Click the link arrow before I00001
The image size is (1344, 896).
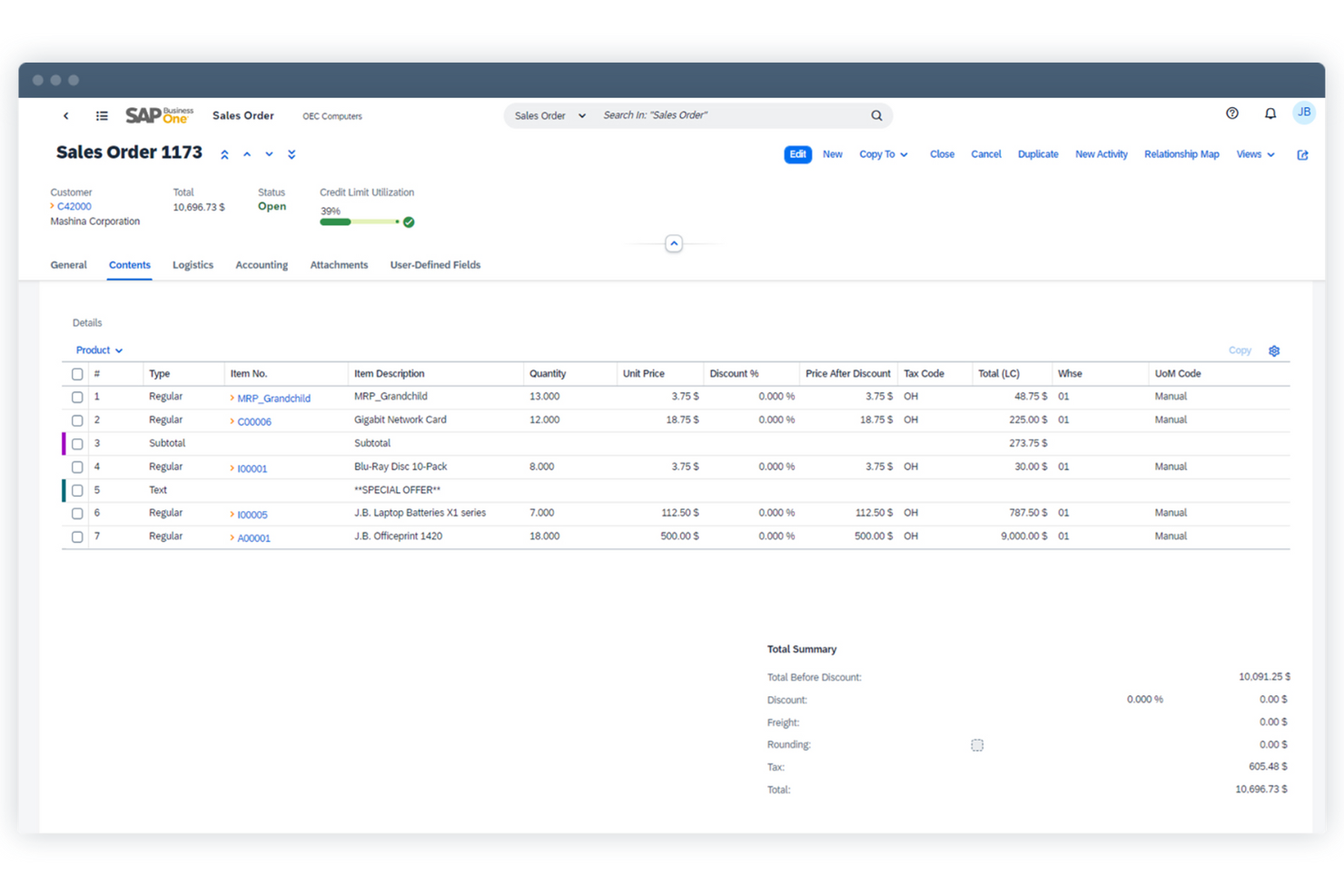pos(232,468)
